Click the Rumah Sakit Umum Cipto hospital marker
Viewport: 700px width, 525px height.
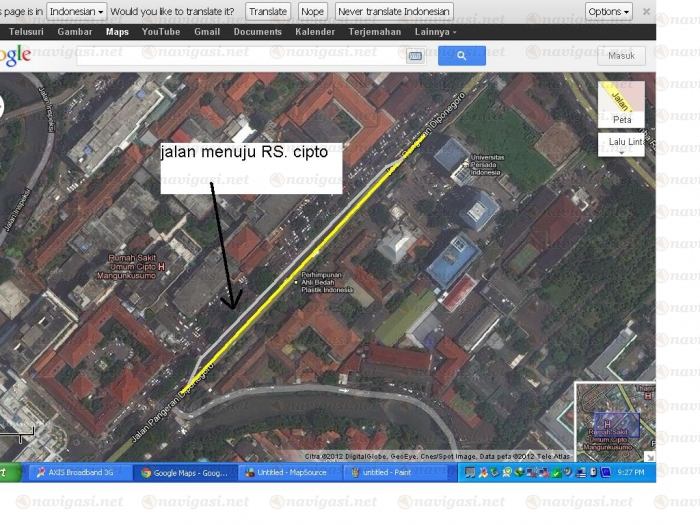(x=161, y=267)
